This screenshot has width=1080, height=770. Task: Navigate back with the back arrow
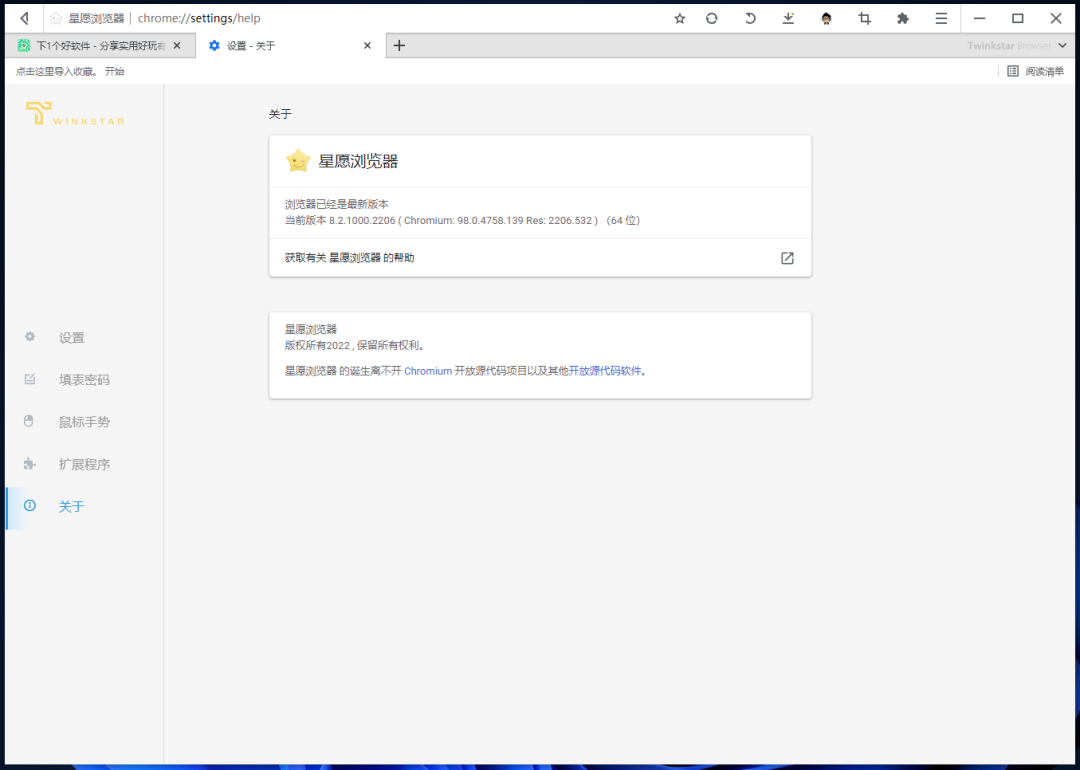23,17
